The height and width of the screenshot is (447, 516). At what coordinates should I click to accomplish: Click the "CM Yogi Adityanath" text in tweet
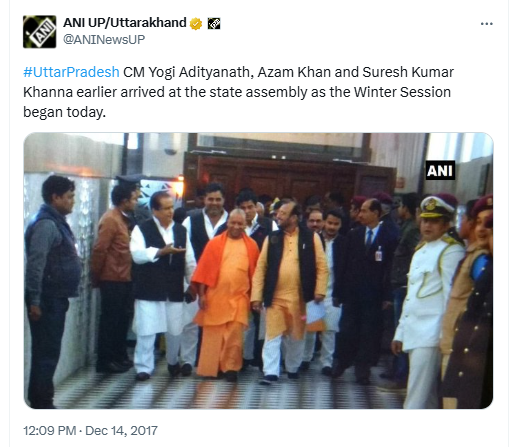click(186, 72)
